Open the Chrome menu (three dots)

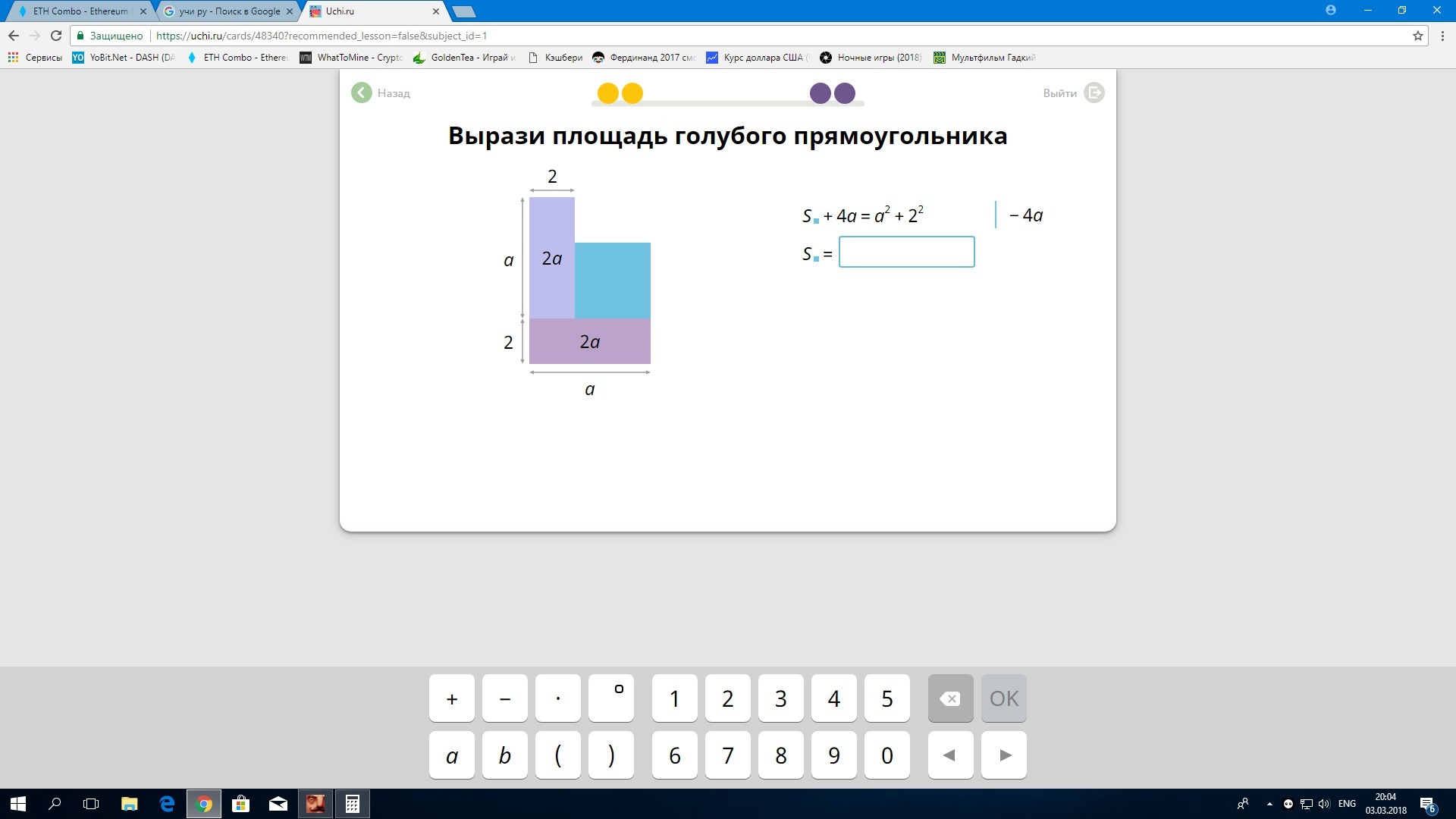1443,35
